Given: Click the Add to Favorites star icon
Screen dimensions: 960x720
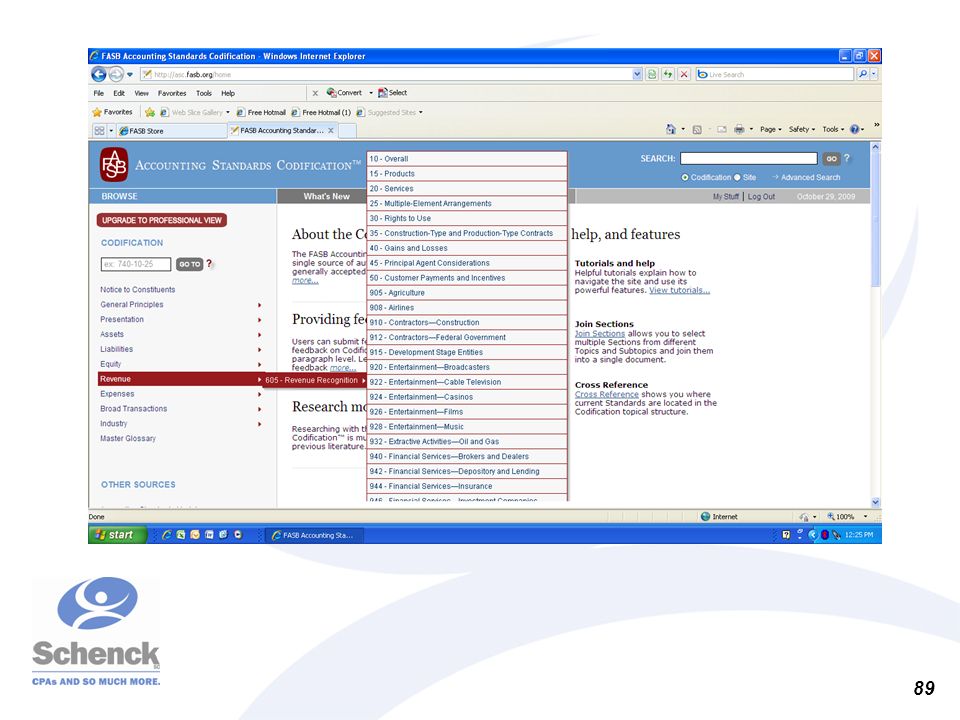Looking at the screenshot, I should click(149, 112).
